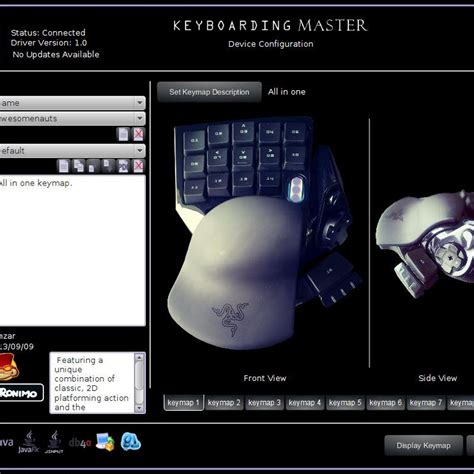474x474 pixels.
Task: Open the keymap 4 tab
Action: (x=305, y=403)
